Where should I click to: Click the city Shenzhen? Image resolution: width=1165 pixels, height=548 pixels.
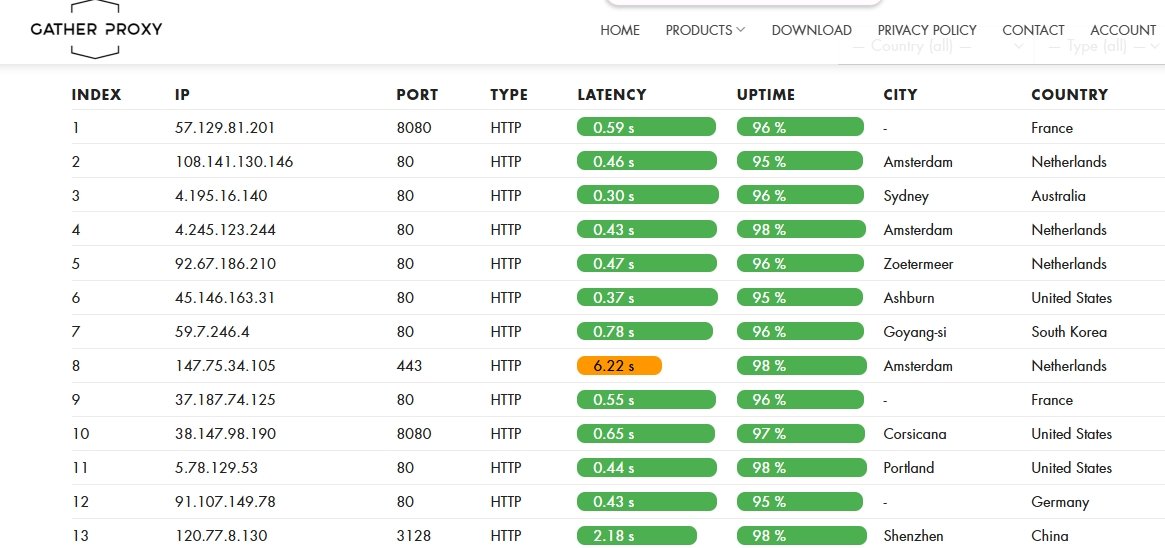point(913,536)
